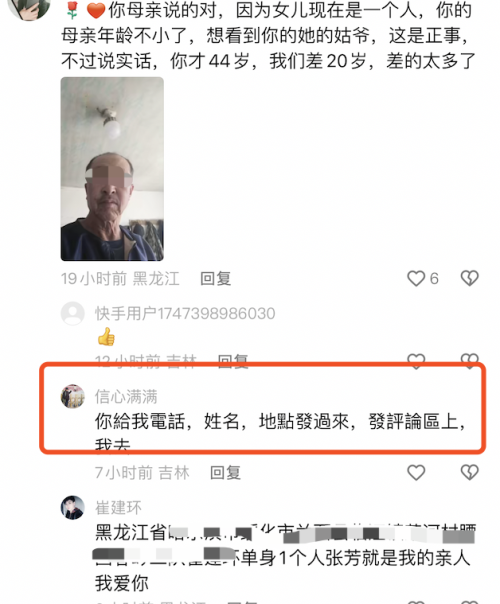Open 信心满满's profile avatar
Screen dimensions: 500x604
(x=72, y=396)
